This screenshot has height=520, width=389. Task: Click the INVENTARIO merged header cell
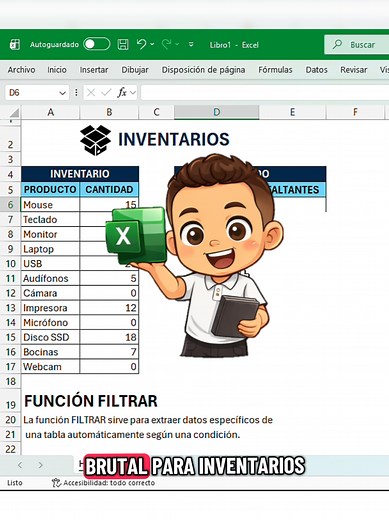click(x=80, y=174)
